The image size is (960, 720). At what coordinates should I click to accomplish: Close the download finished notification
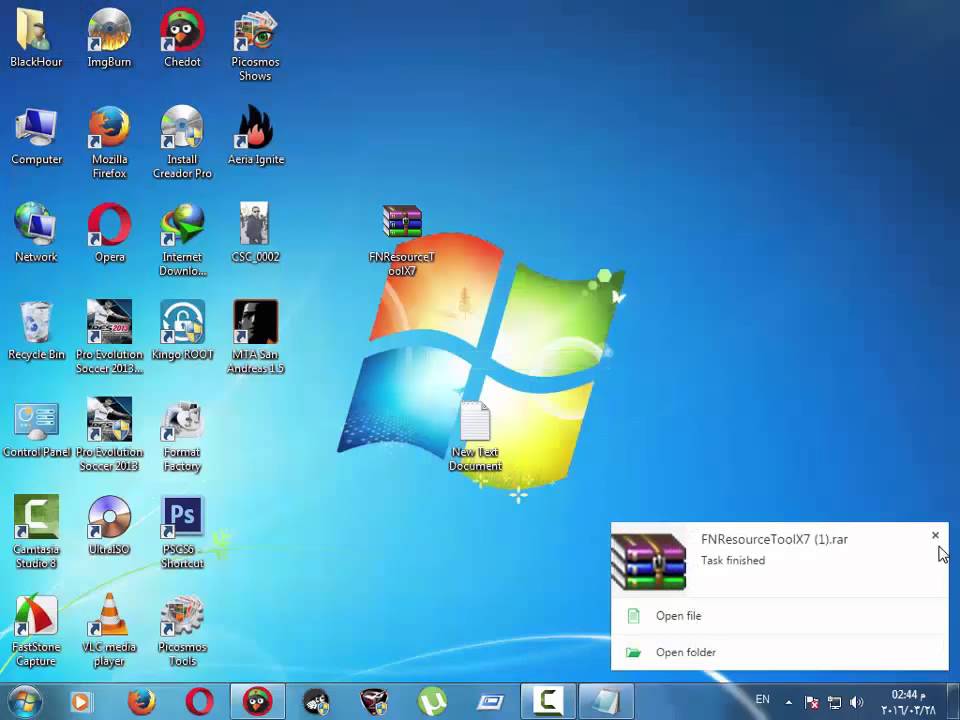tap(935, 535)
